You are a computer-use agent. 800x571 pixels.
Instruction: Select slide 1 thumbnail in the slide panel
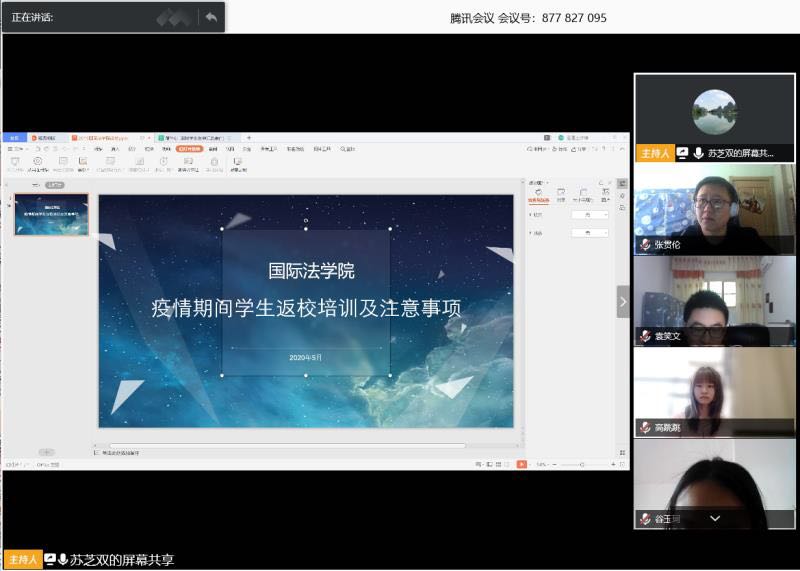pos(51,214)
